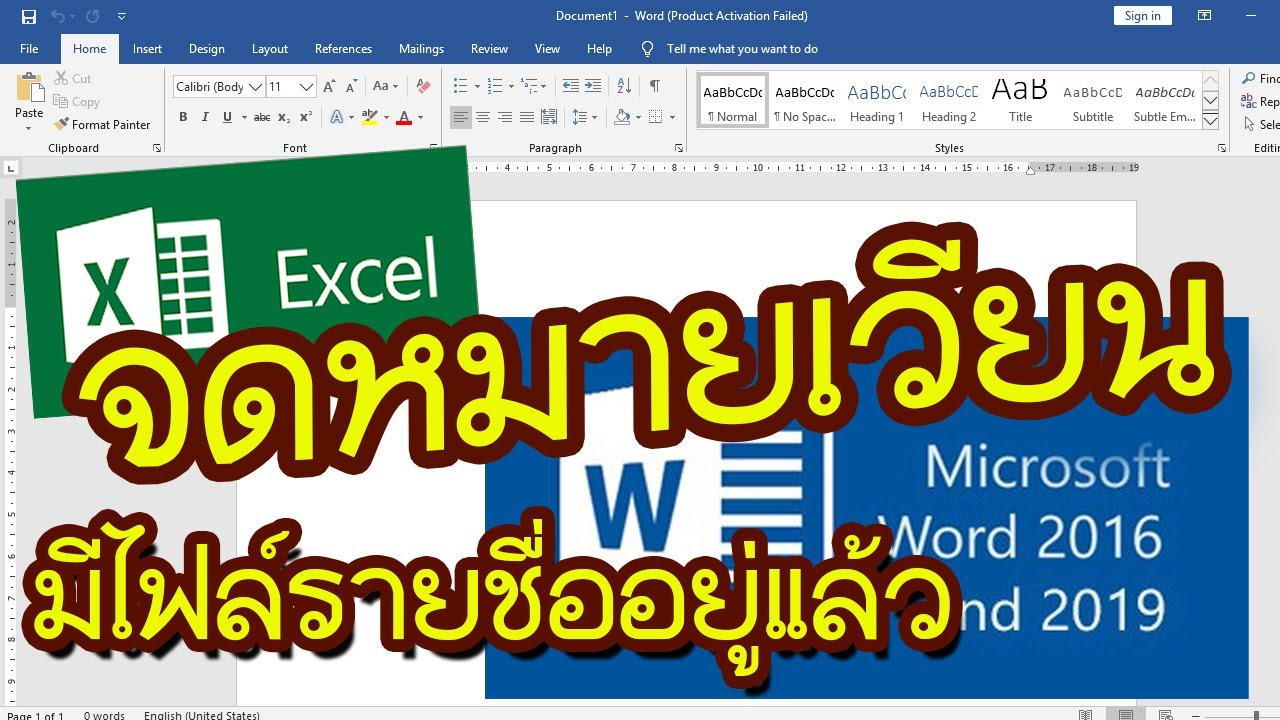The image size is (1280, 720).
Task: Open the Help tab
Action: pos(599,49)
